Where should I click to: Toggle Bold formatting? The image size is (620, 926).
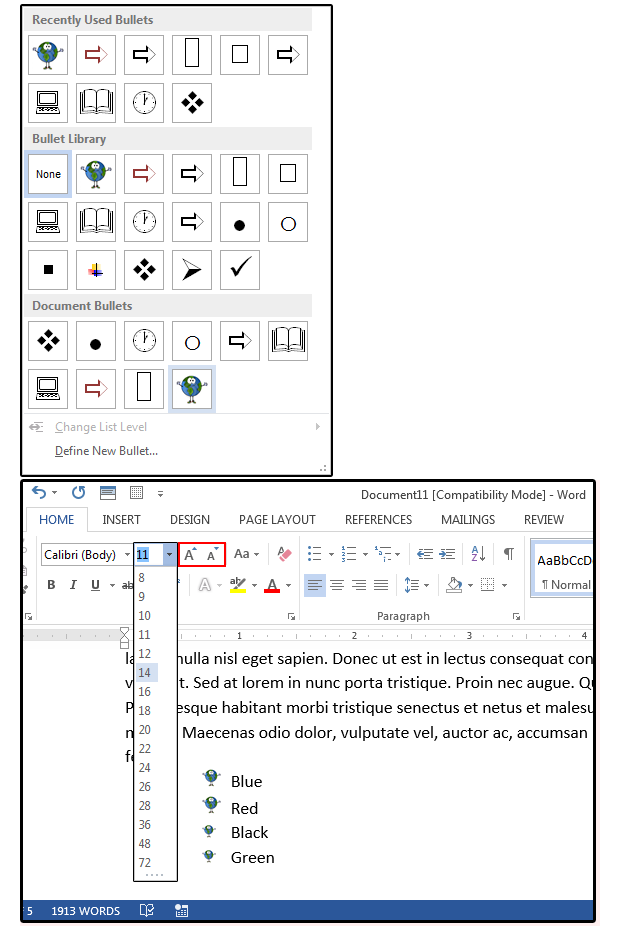51,585
